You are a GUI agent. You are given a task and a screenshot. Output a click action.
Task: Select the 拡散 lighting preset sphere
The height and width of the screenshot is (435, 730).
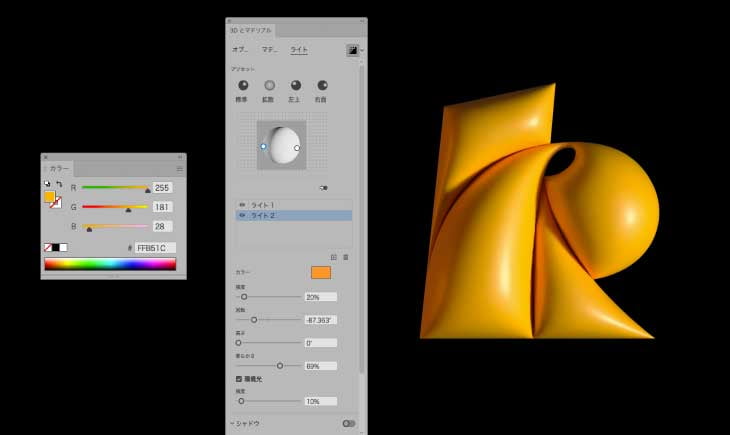coord(269,86)
